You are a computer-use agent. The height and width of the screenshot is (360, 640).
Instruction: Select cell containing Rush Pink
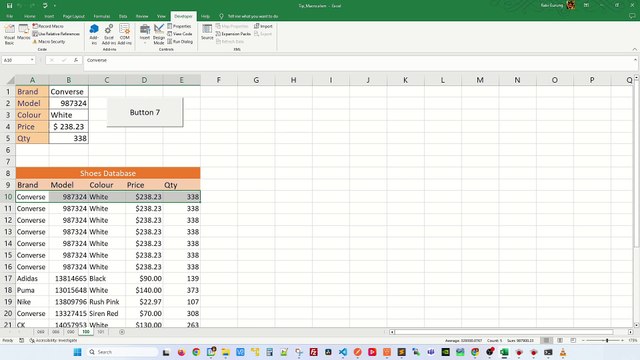[107, 302]
